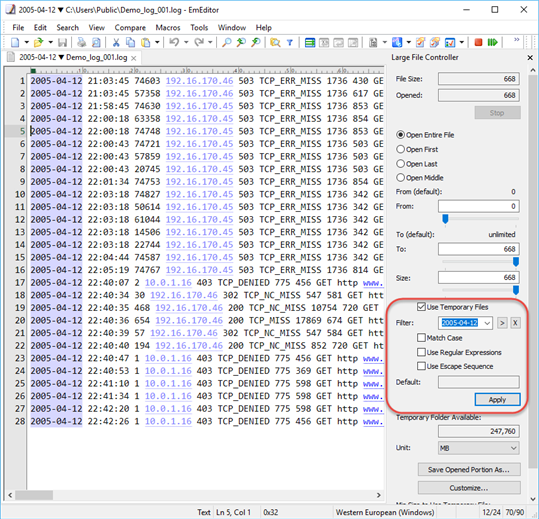The width and height of the screenshot is (539, 519).
Task: Click the From slider thumb
Action: click(445, 219)
